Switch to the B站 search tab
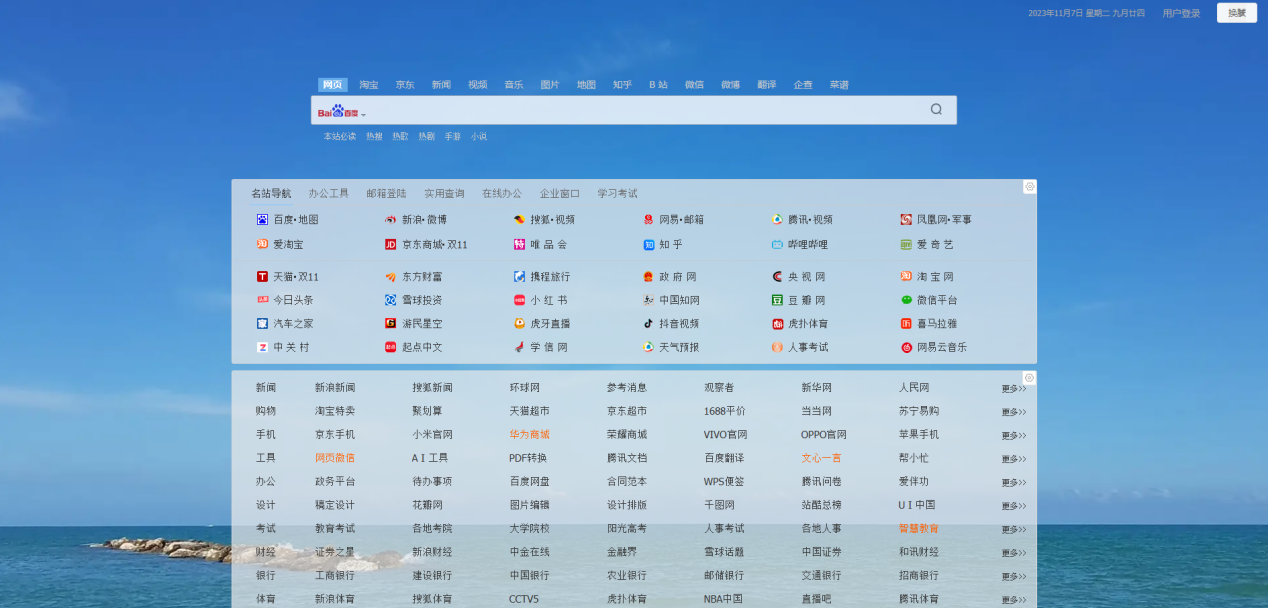The width and height of the screenshot is (1268, 608). click(658, 85)
